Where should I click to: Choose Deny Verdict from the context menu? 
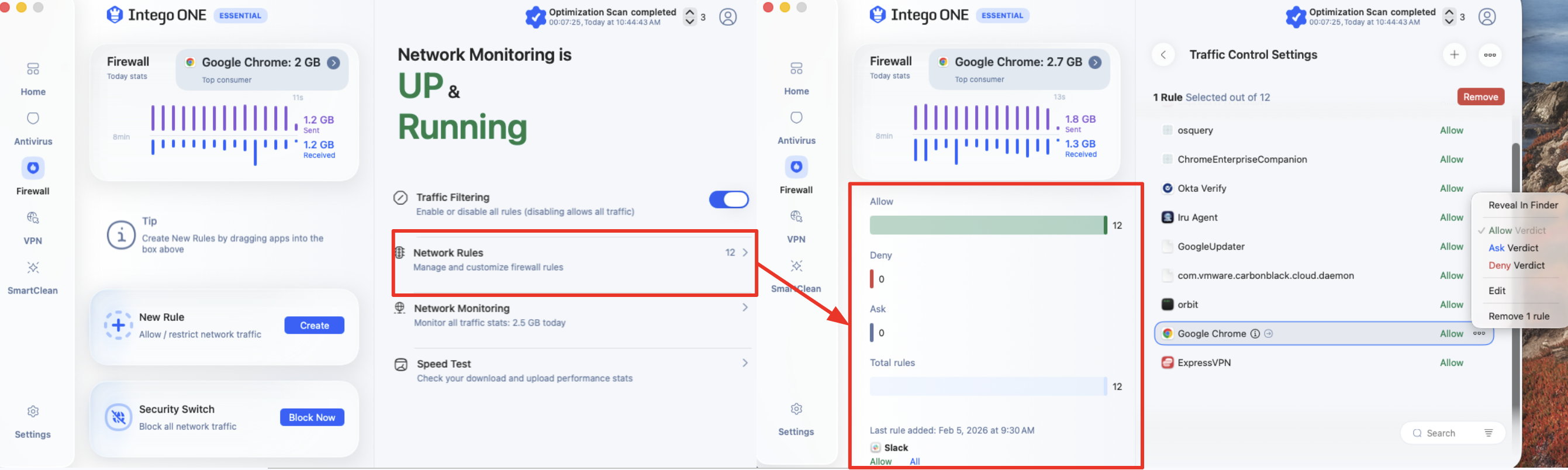1517,265
